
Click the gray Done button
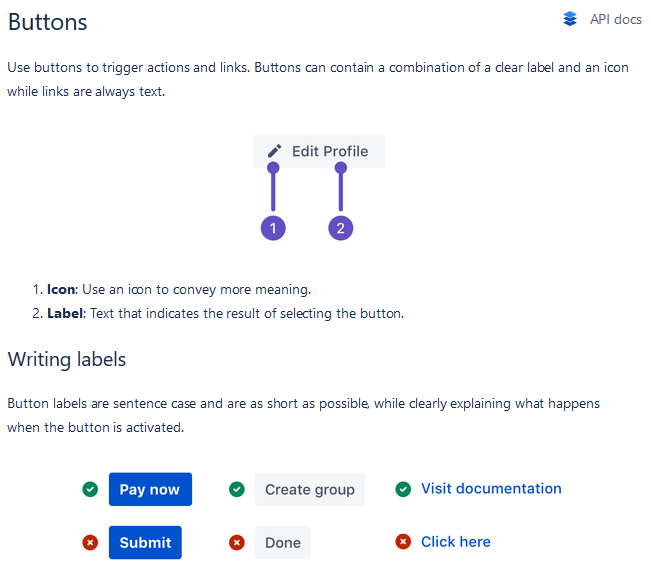pos(283,542)
